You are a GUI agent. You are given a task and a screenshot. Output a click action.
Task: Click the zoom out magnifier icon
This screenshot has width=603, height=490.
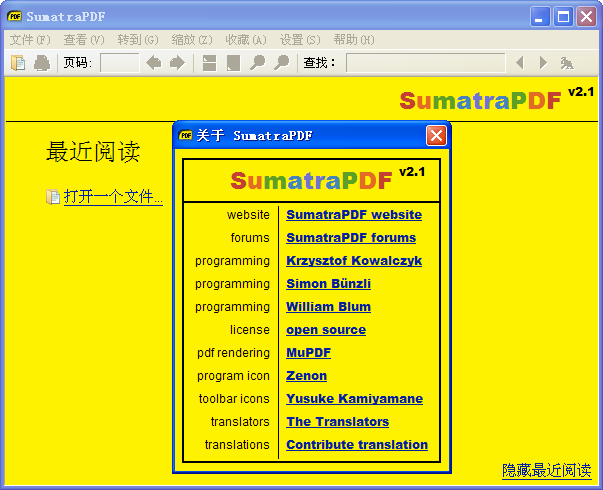257,63
